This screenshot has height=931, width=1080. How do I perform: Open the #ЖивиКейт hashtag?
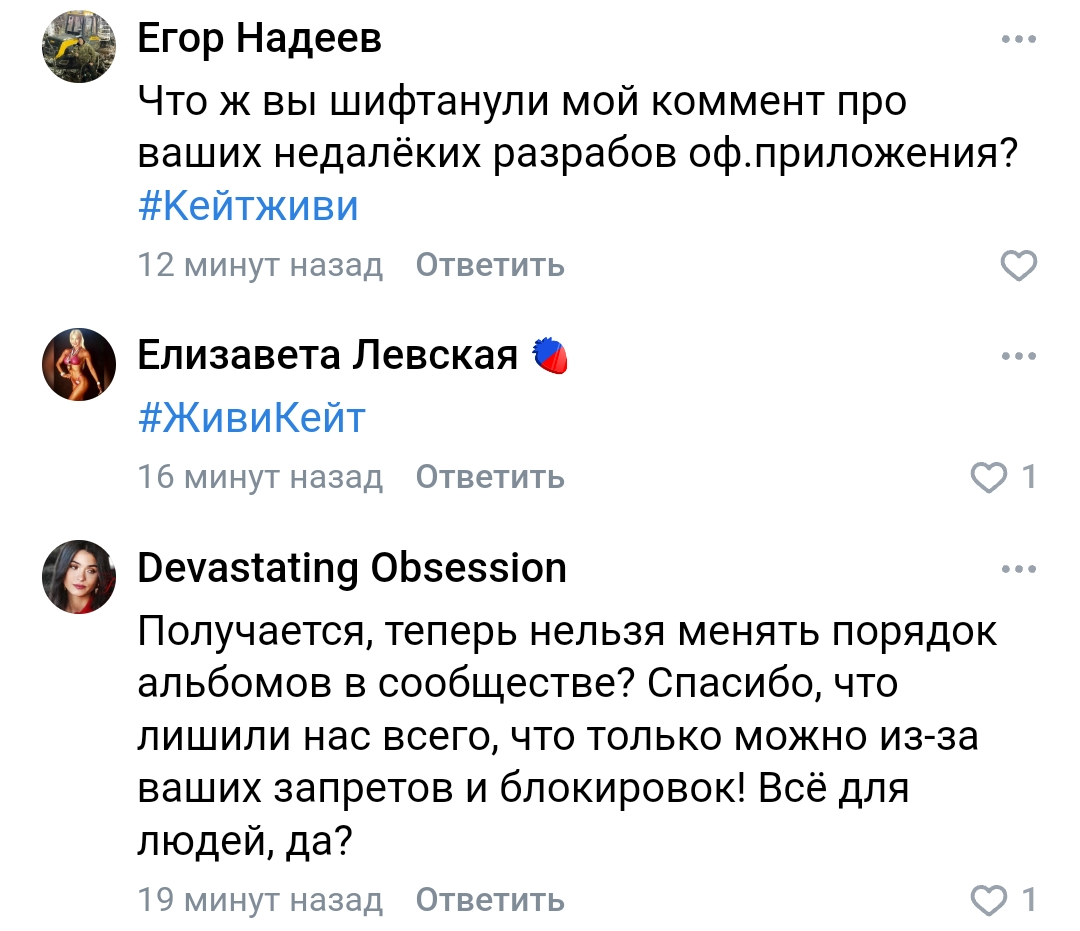tap(251, 418)
